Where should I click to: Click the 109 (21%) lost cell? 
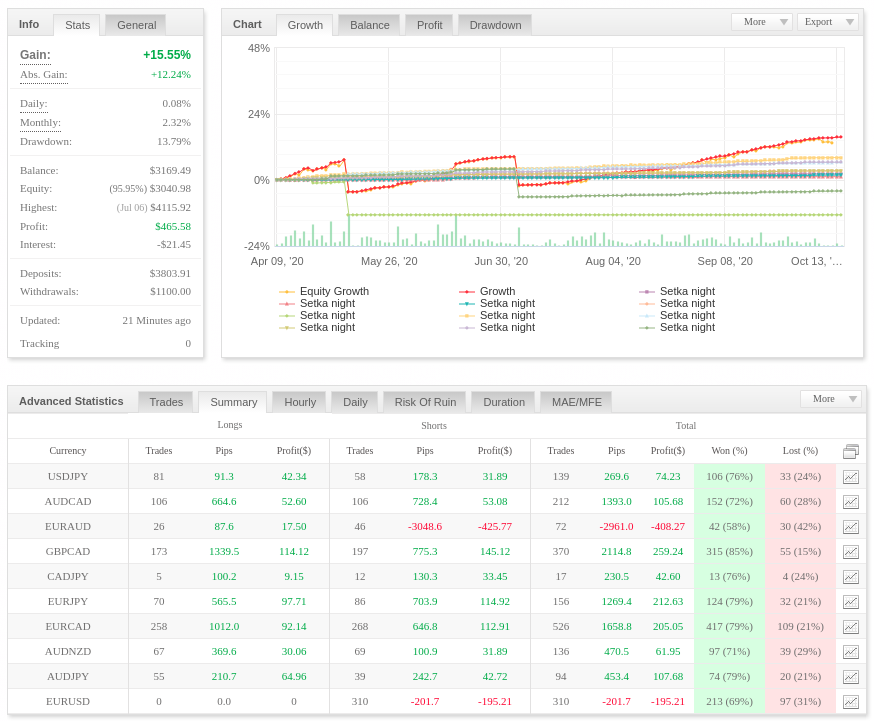[800, 627]
